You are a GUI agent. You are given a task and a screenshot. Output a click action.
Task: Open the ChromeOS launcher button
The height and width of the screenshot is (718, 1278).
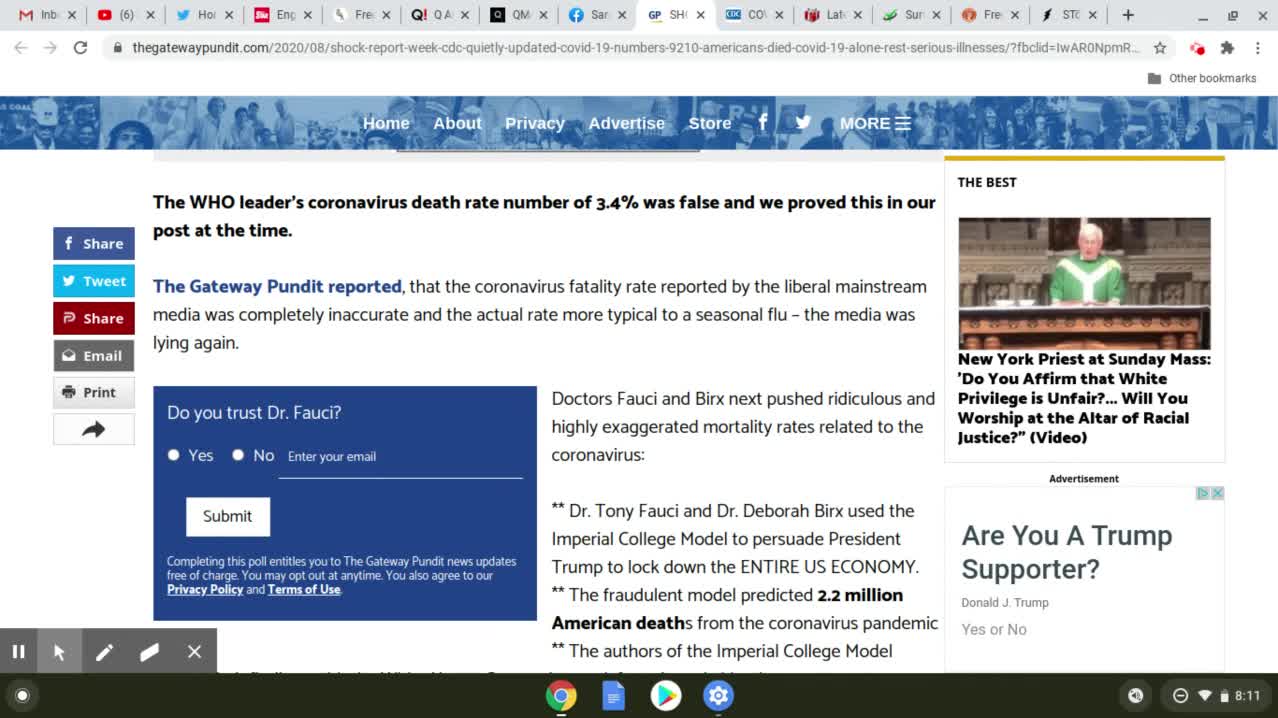(x=22, y=696)
